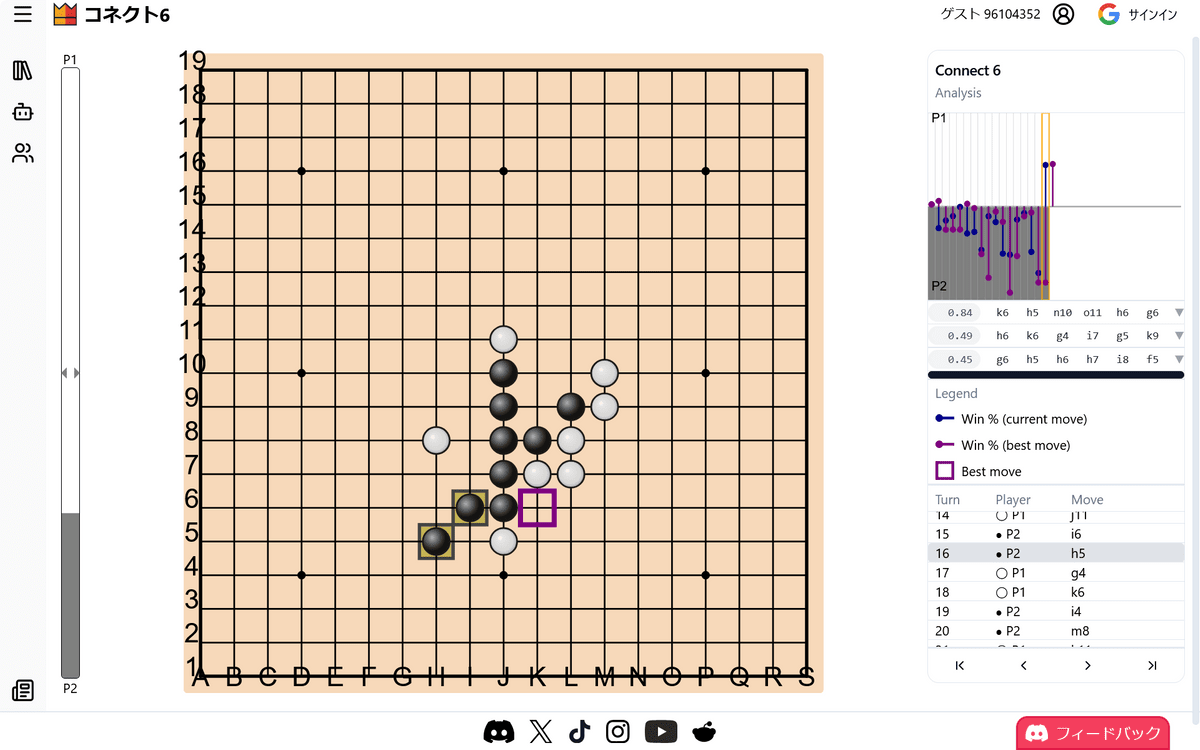Image resolution: width=1200 pixels, height=750 pixels.
Task: Open the YouTube link in footer
Action: [661, 732]
